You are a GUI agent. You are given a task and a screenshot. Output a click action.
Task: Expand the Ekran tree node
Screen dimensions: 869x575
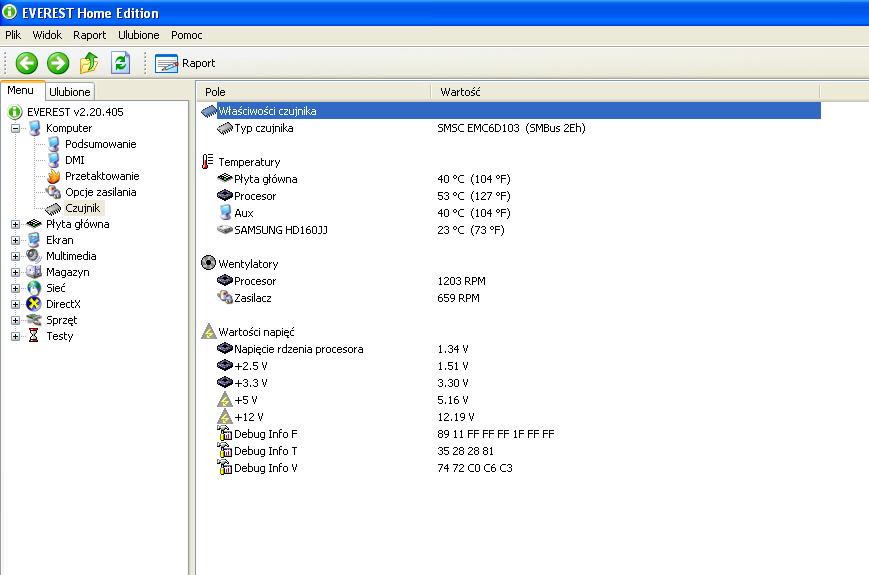[16, 240]
